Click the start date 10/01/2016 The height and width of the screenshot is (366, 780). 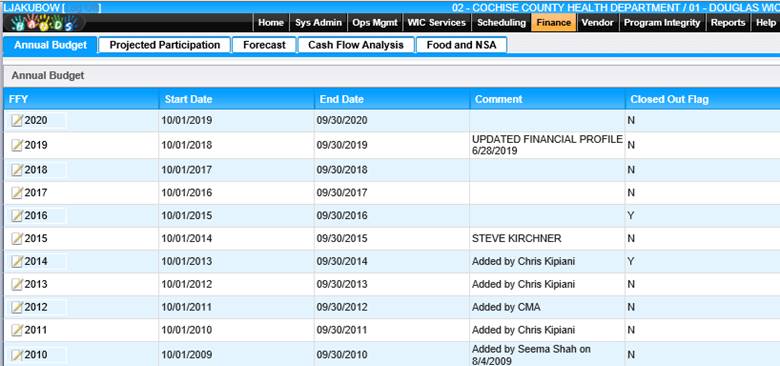[x=187, y=193]
